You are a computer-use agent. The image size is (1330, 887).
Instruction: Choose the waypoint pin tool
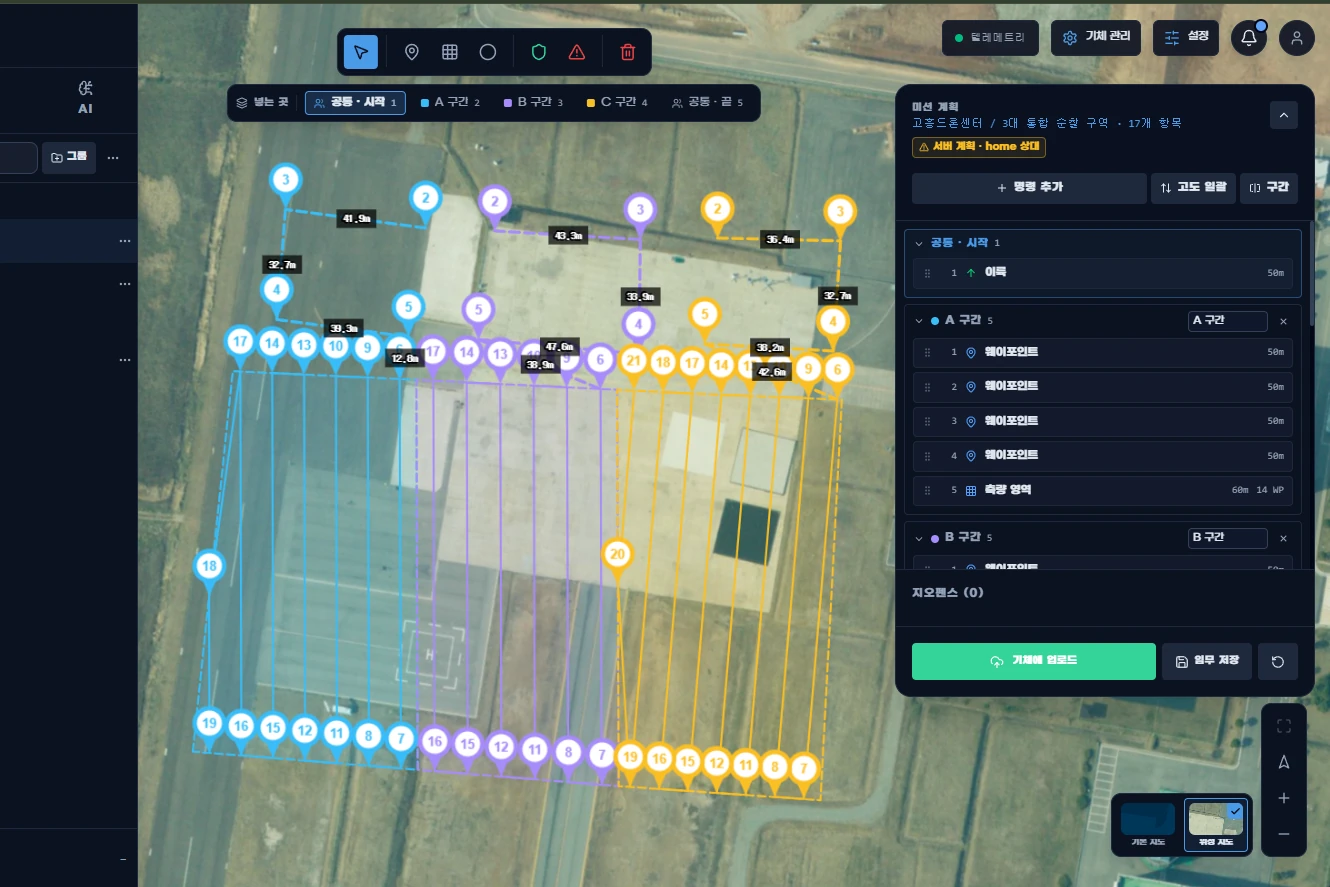pos(411,52)
